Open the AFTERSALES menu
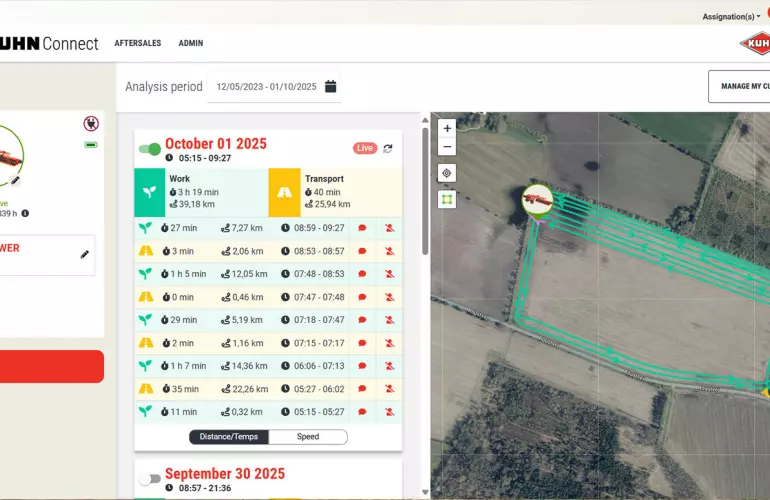 pos(137,44)
